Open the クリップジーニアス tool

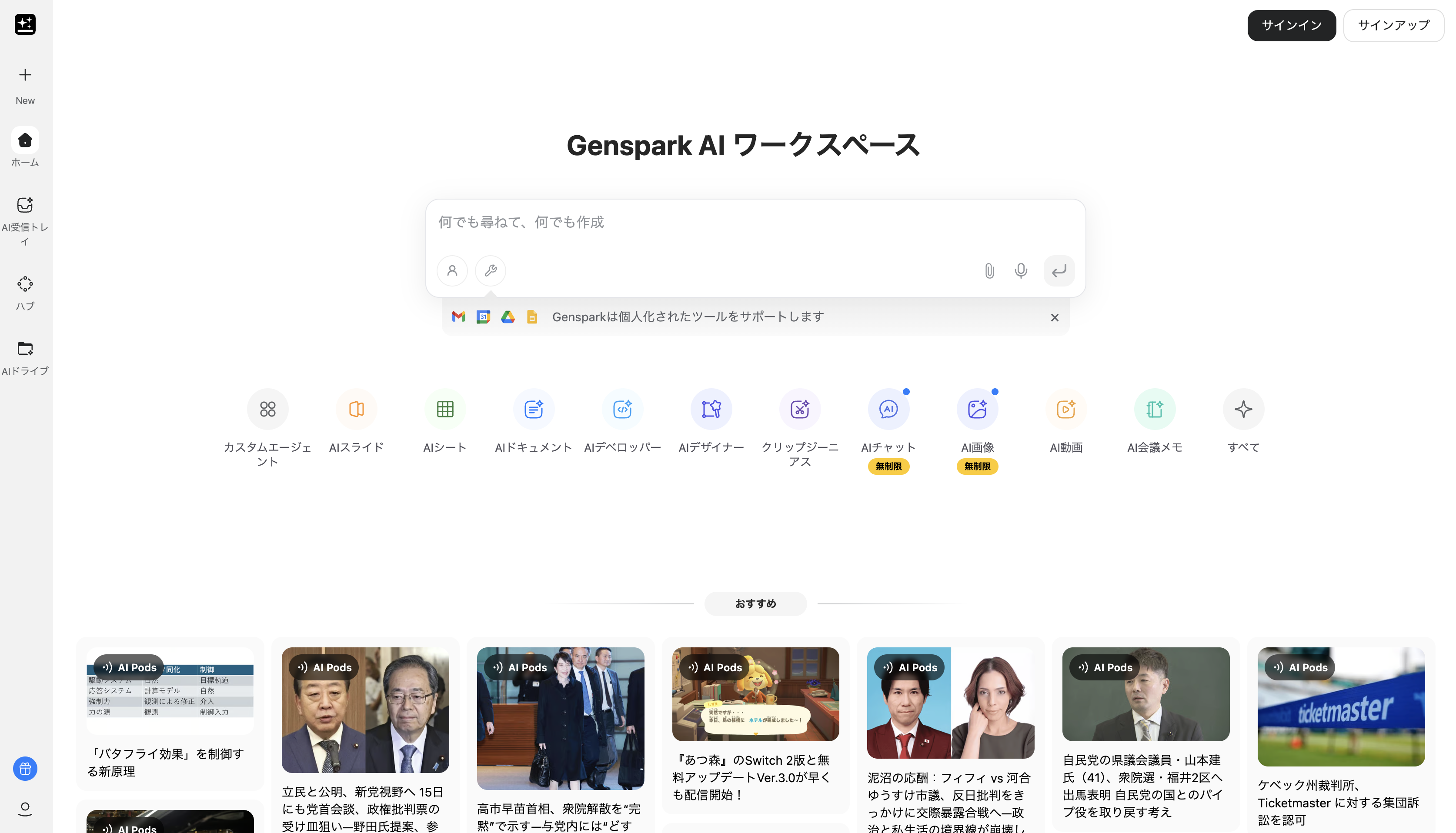pyautogui.click(x=800, y=409)
